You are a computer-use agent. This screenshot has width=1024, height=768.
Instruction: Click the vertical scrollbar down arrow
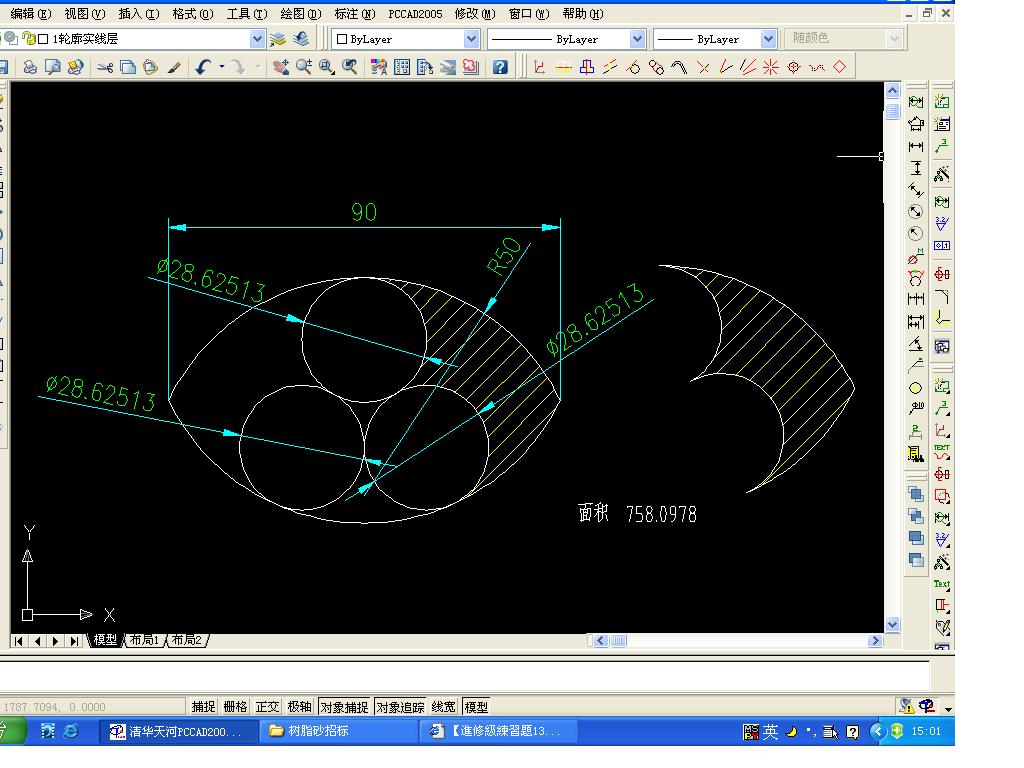893,624
